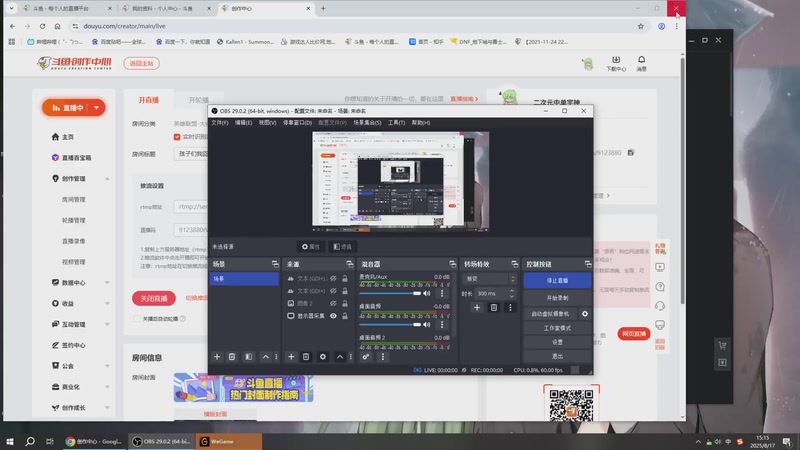Open transition properties three-dot menu
Image resolution: width=800 pixels, height=450 pixels.
[510, 307]
